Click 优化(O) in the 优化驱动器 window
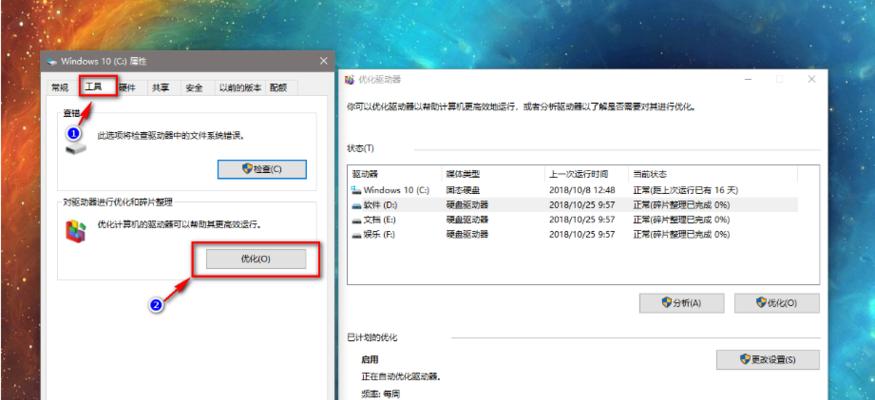The height and width of the screenshot is (400, 875). [x=777, y=303]
